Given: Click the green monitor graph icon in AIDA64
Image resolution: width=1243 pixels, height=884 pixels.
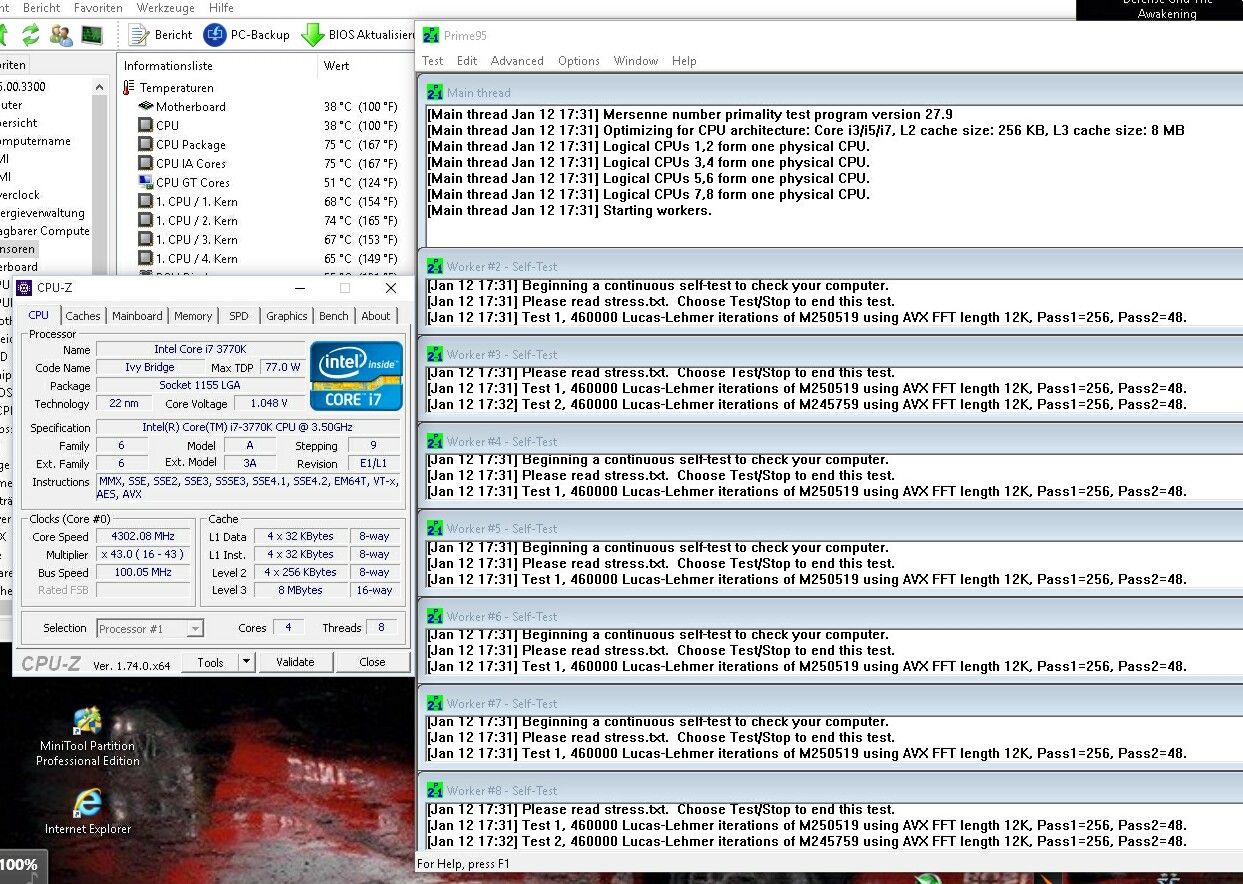Looking at the screenshot, I should tap(92, 35).
